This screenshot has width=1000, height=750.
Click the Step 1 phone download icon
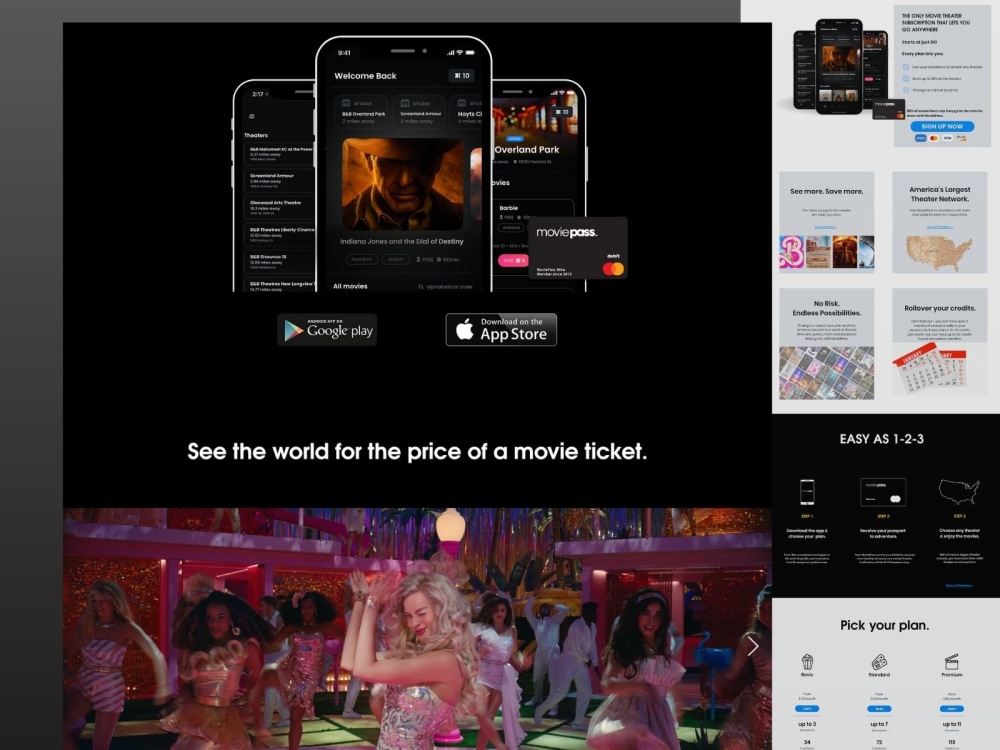(808, 491)
